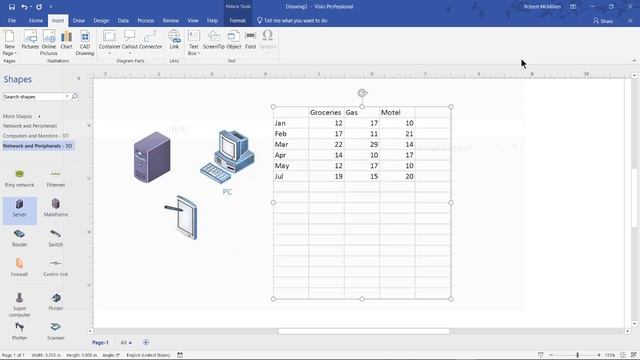Select the Ring network stencil shape

coord(19,179)
